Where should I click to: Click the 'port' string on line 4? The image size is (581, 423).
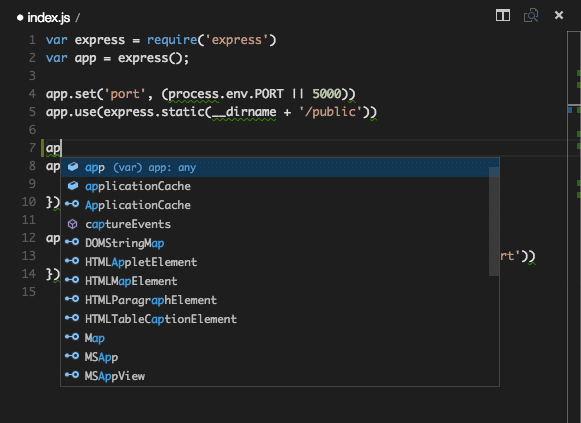pos(125,94)
